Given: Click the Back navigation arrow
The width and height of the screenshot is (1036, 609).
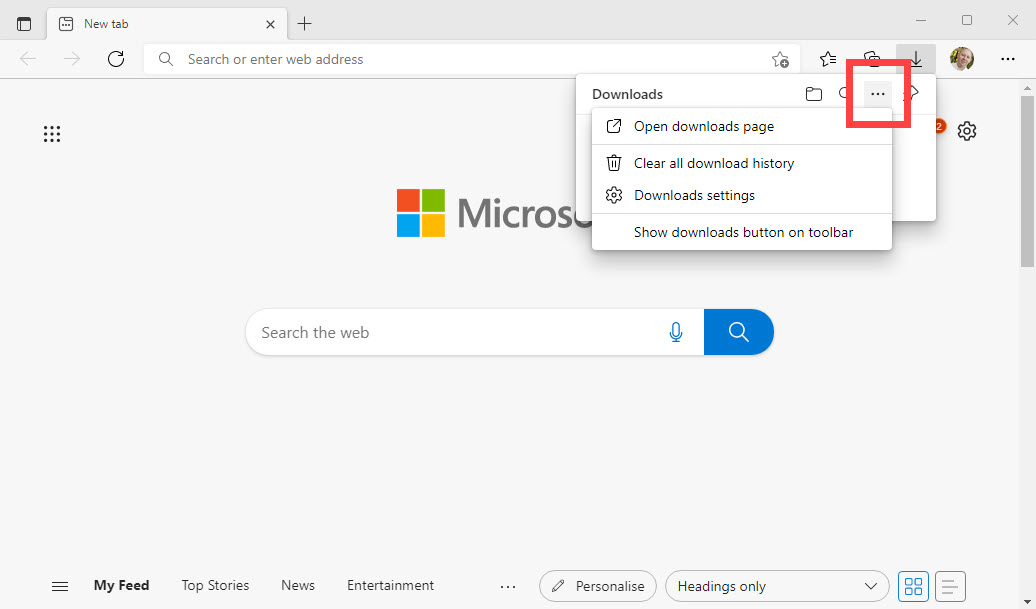Looking at the screenshot, I should tap(28, 59).
